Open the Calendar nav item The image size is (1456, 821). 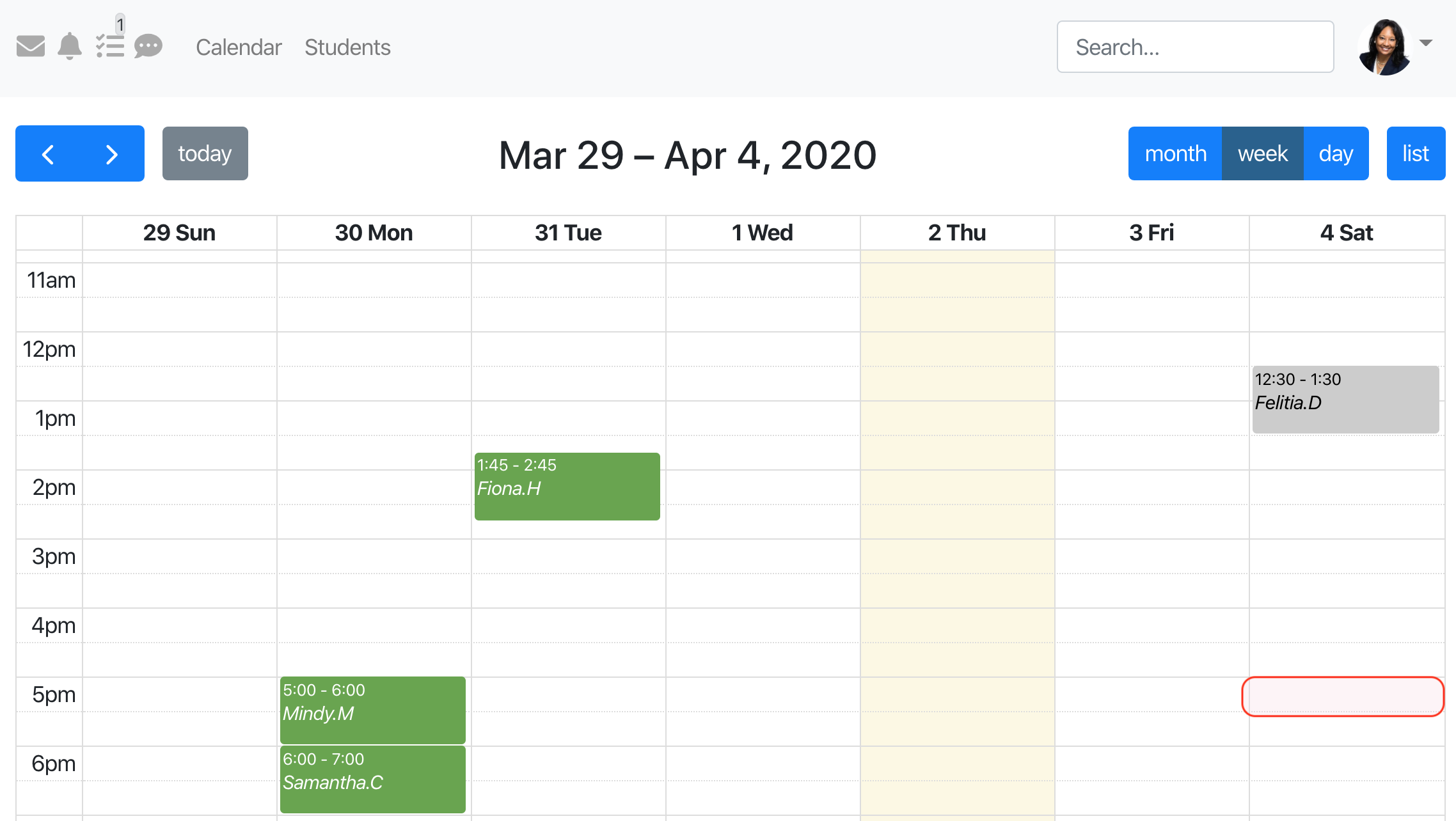click(239, 47)
